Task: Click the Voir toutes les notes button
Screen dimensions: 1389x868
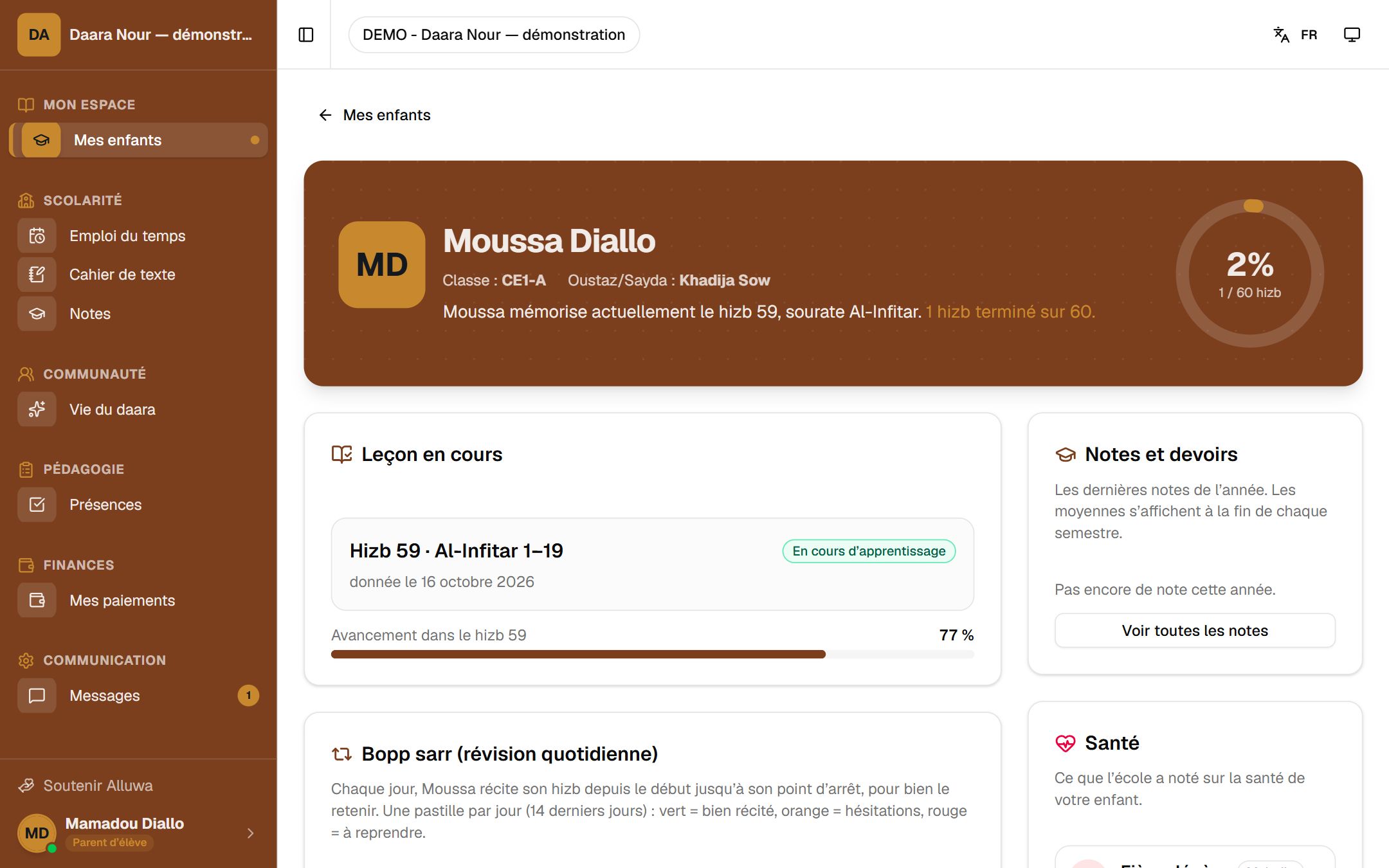Action: 1195,631
